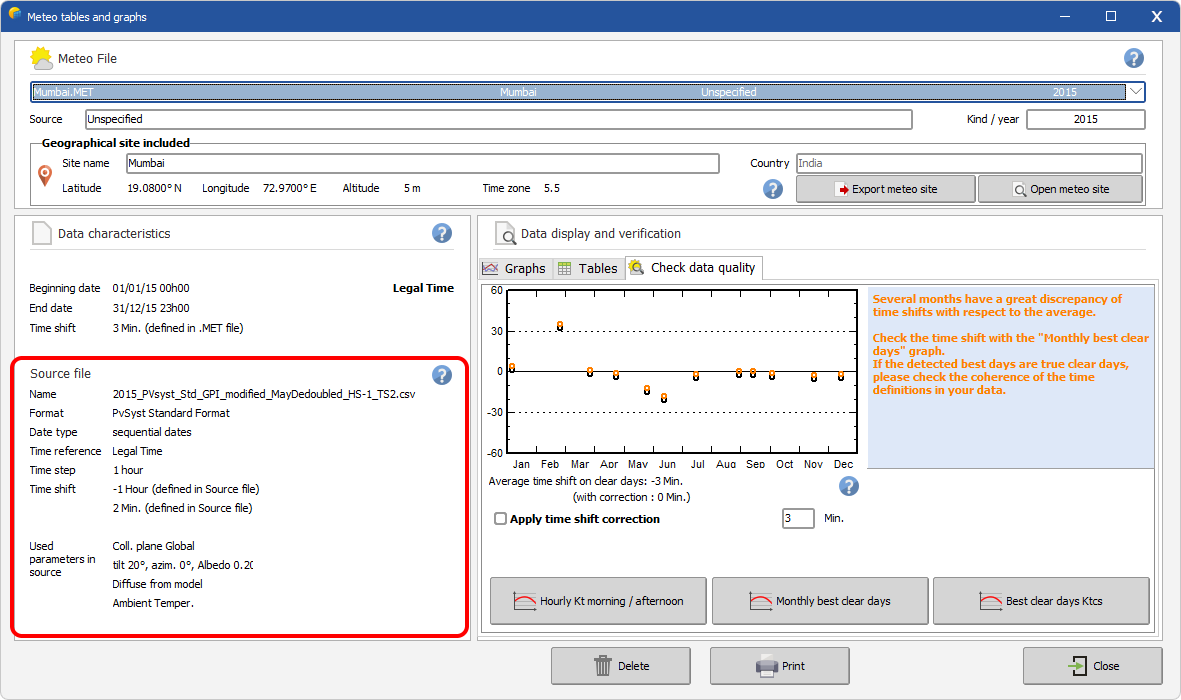Click the time shift minutes input field
Image resolution: width=1181 pixels, height=700 pixels.
pyautogui.click(x=798, y=518)
